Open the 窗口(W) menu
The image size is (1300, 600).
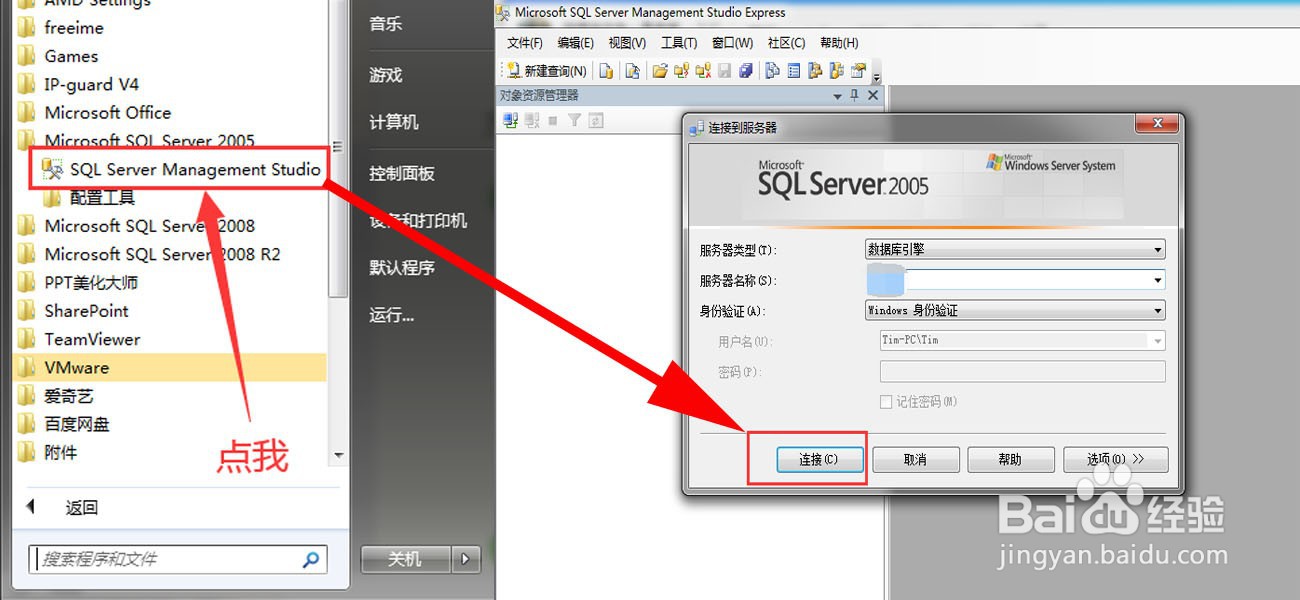(x=732, y=43)
